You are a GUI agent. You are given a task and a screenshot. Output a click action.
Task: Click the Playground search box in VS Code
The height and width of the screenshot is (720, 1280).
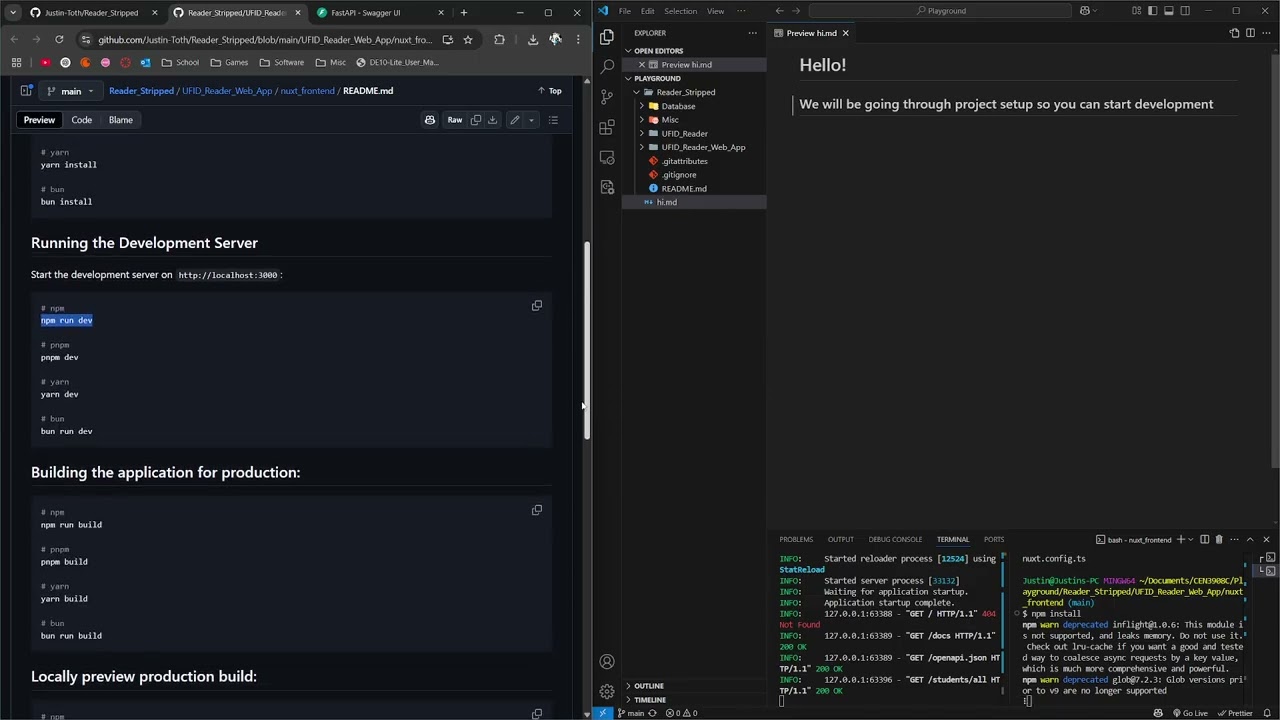click(941, 11)
